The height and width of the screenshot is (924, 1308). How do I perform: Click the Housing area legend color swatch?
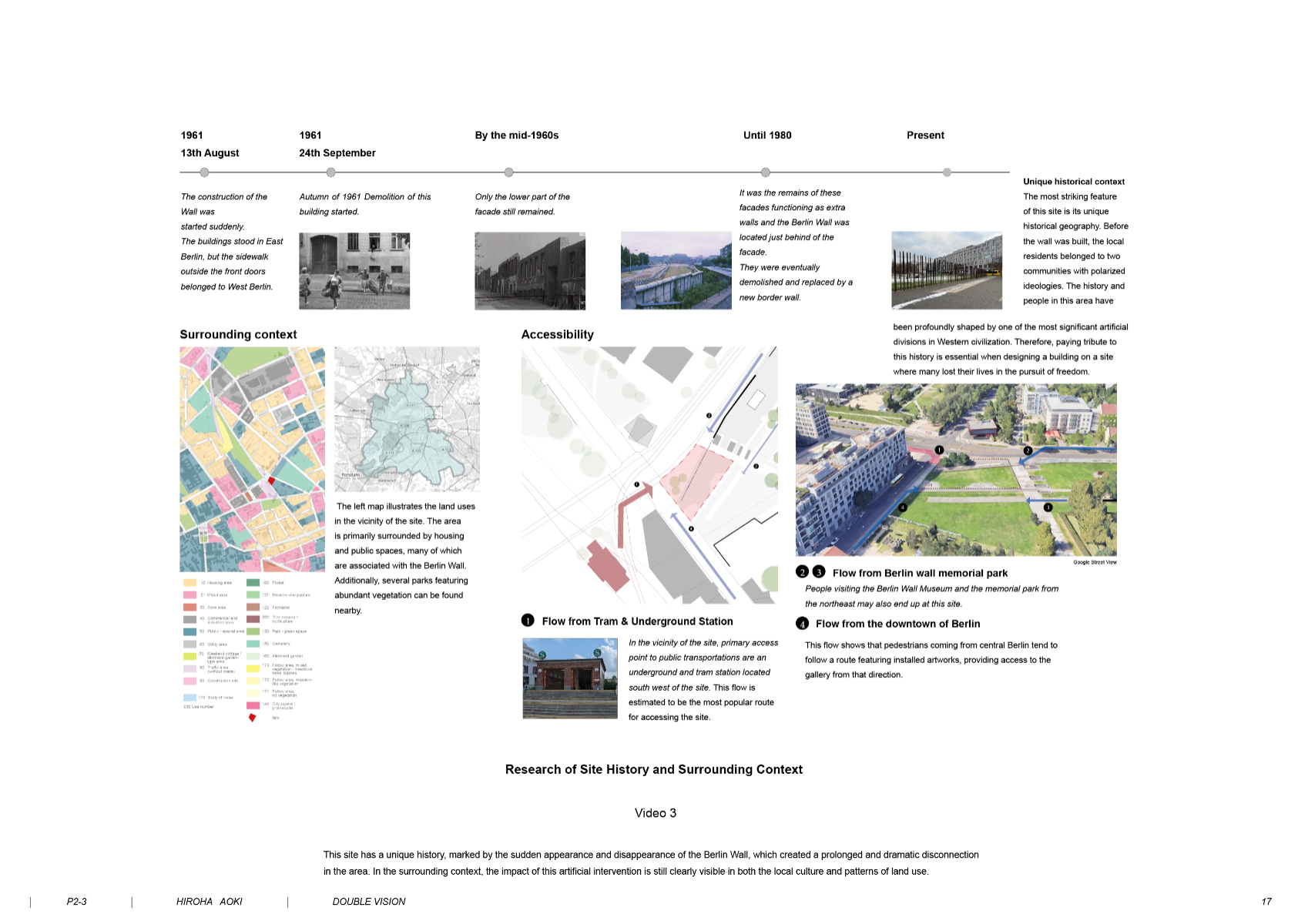[189, 583]
